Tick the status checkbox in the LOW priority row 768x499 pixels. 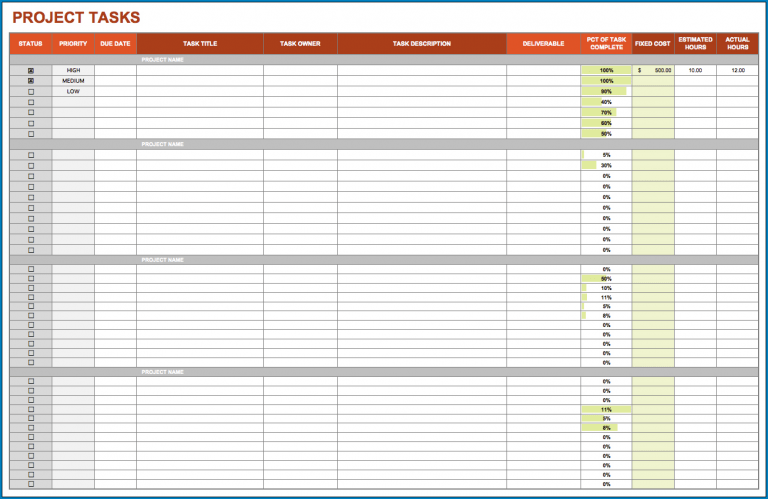pos(31,92)
